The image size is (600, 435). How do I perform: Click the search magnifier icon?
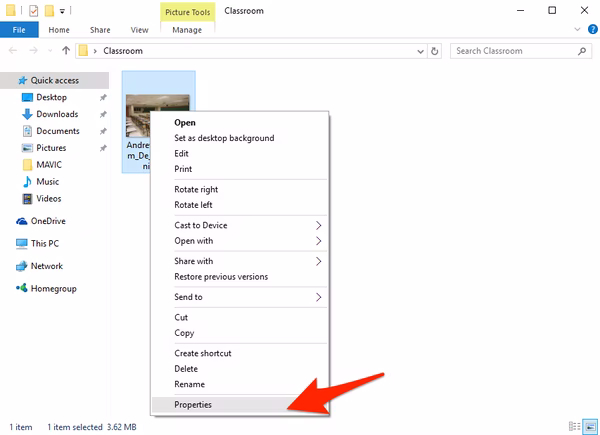[x=581, y=50]
